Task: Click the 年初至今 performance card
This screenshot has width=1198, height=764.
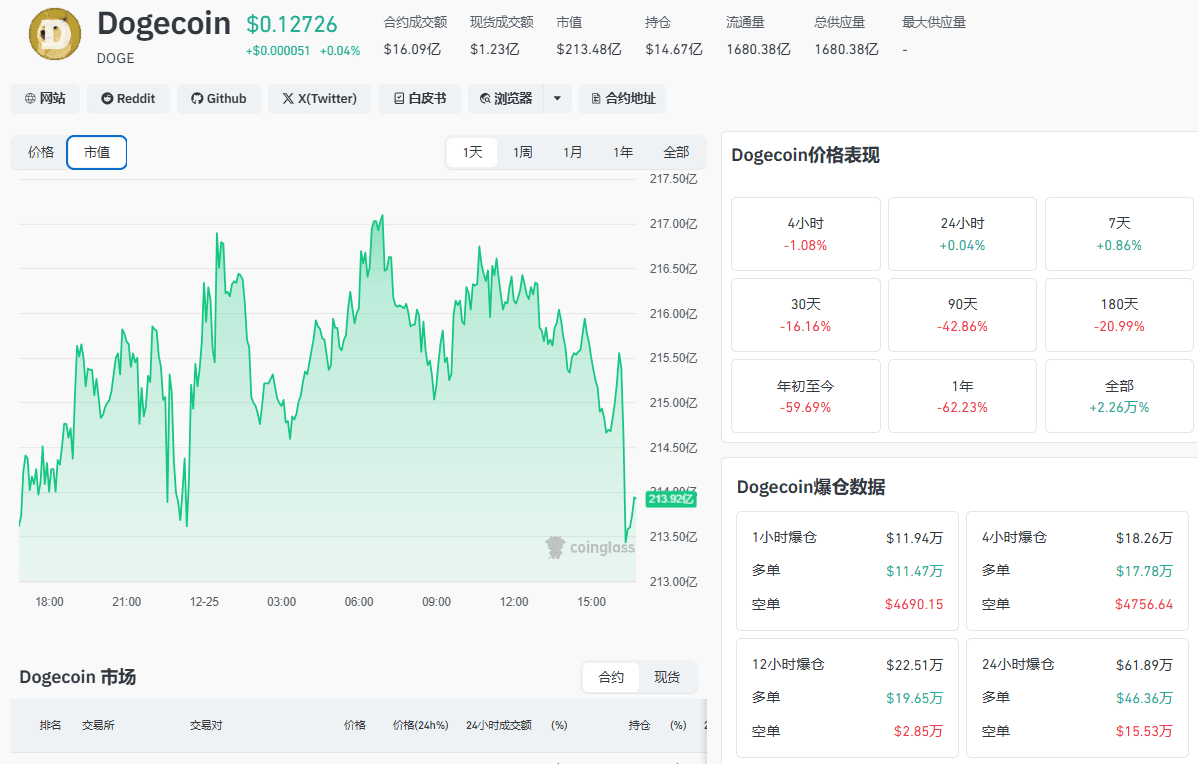Action: coord(806,396)
